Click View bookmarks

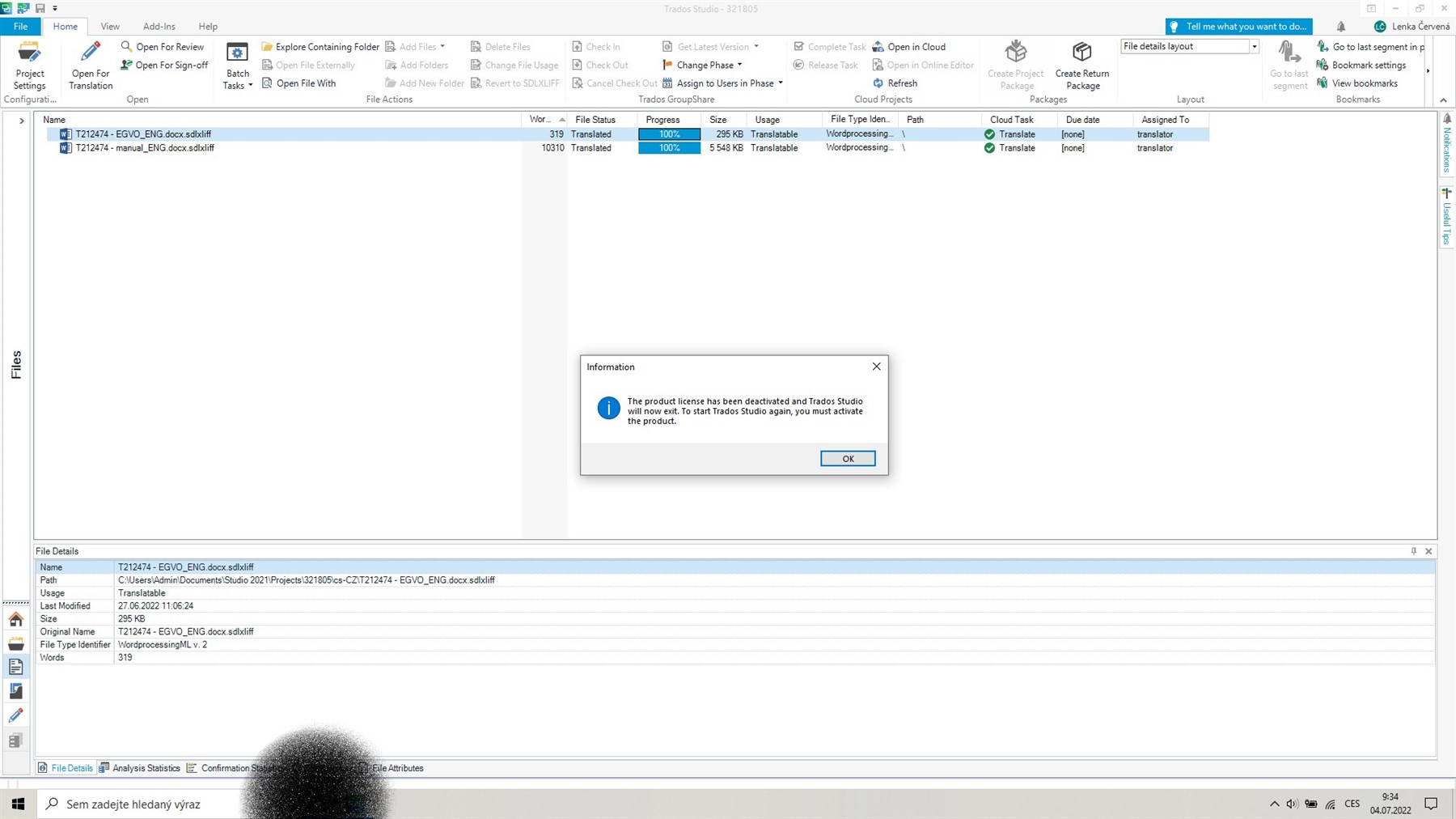(x=1363, y=83)
